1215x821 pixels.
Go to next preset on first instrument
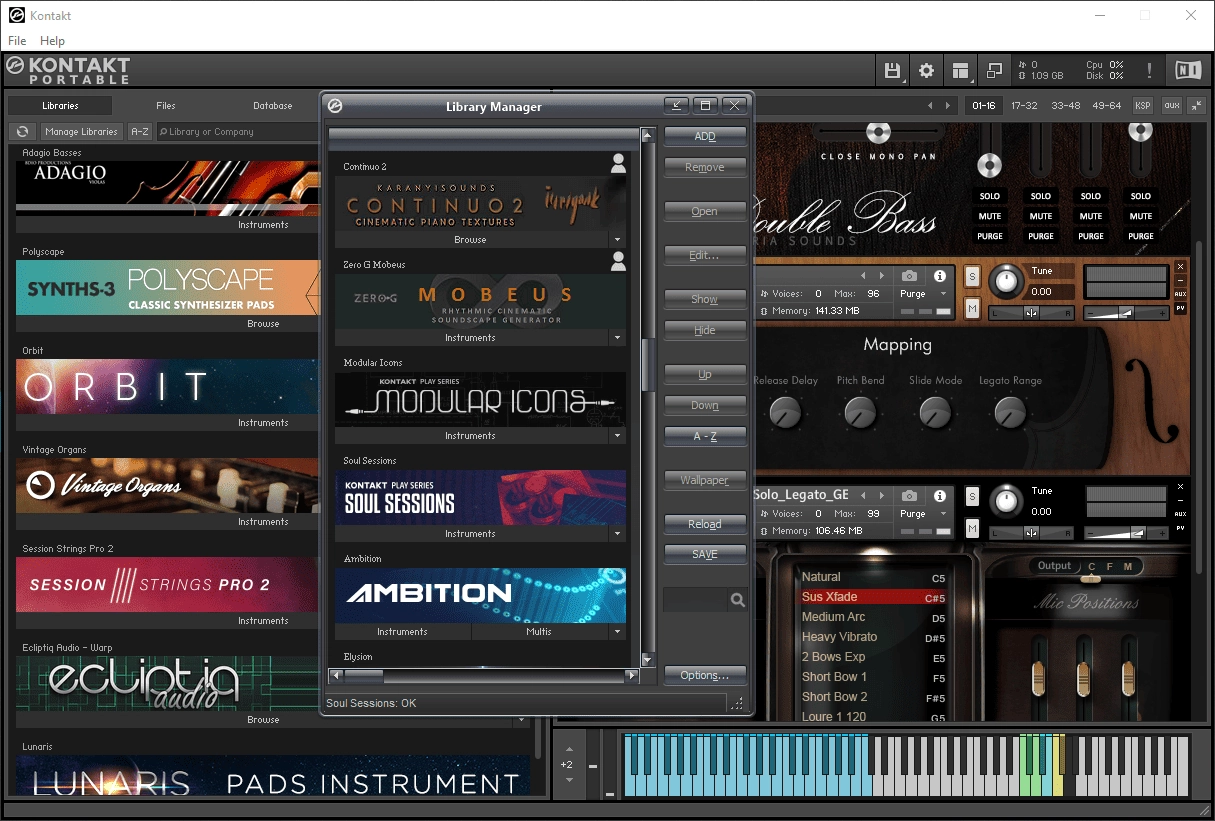(881, 276)
